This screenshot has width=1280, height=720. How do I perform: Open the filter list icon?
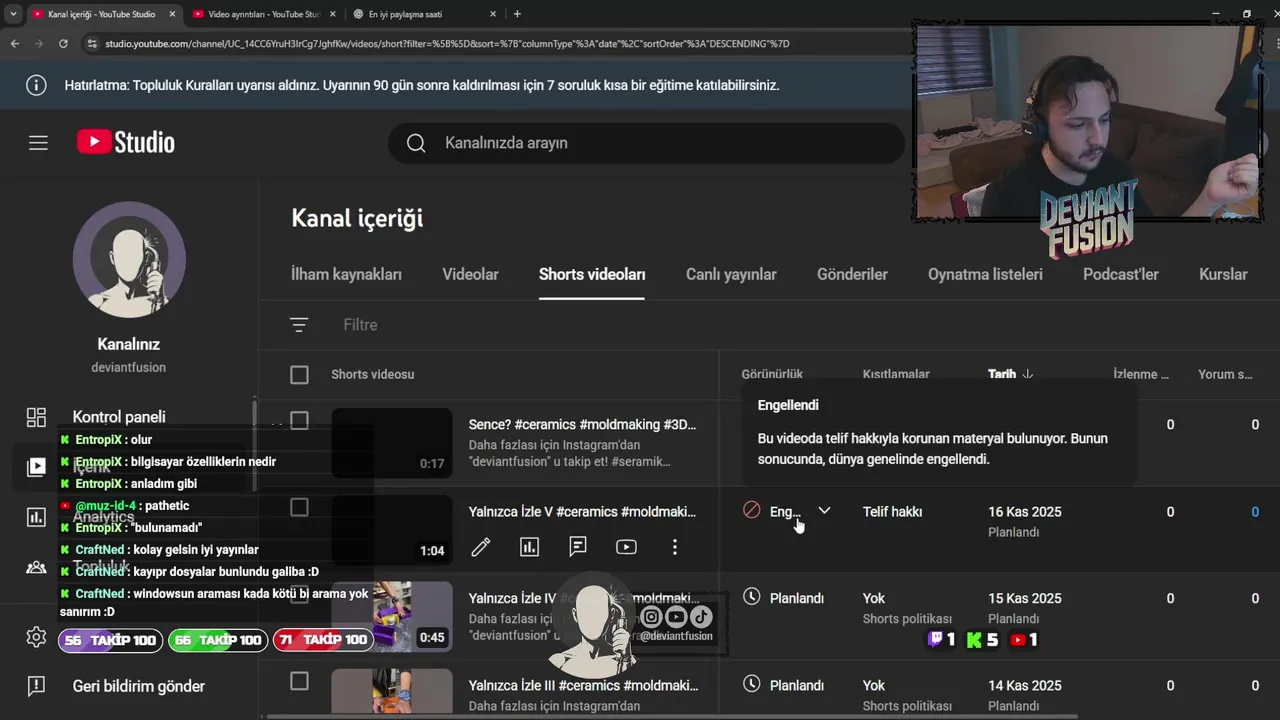tap(299, 325)
